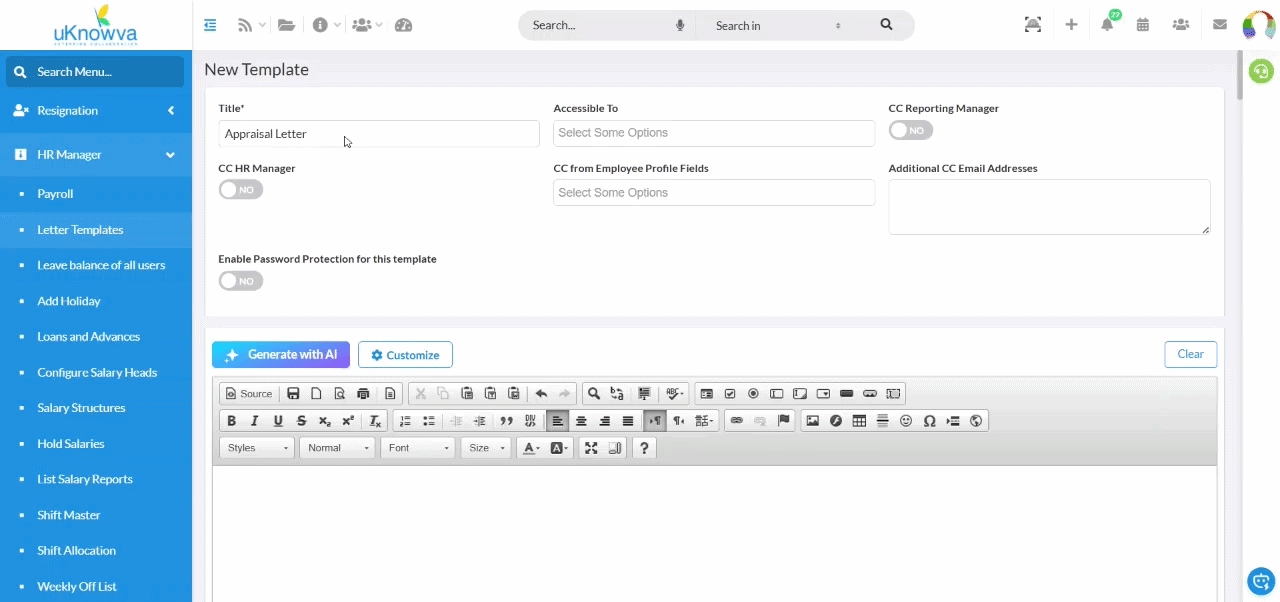The height and width of the screenshot is (602, 1280).
Task: Expand the users group dropdown in top bar
Action: pos(367,25)
